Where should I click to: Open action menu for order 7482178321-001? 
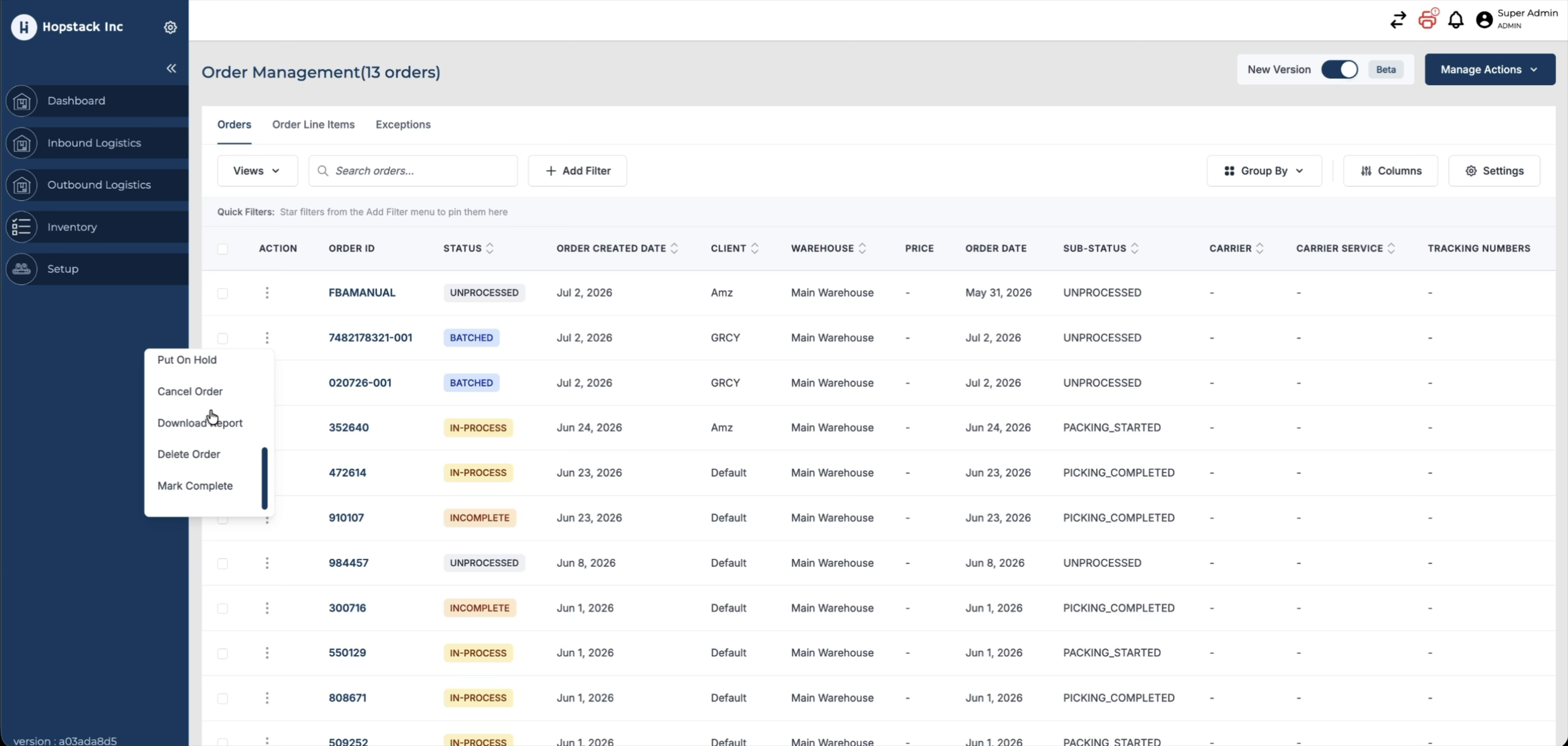(x=267, y=338)
